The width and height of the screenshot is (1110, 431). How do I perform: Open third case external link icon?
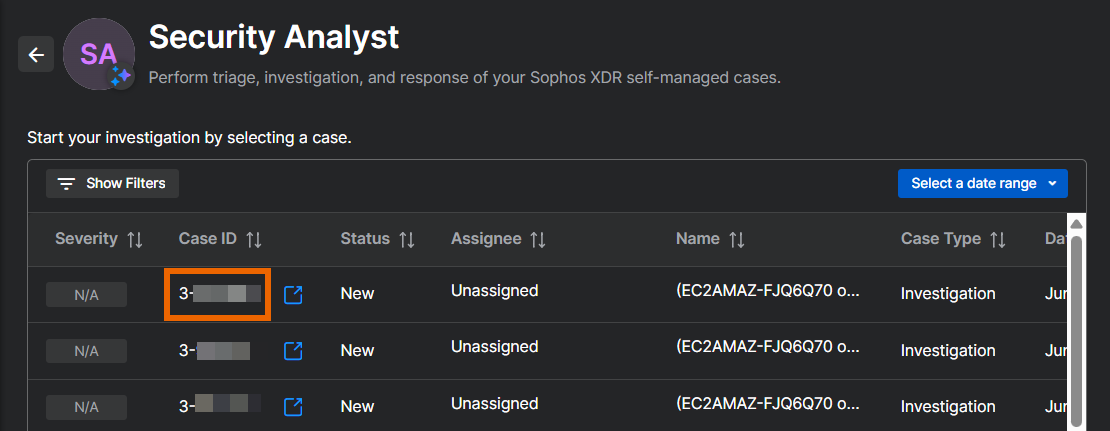pos(293,407)
